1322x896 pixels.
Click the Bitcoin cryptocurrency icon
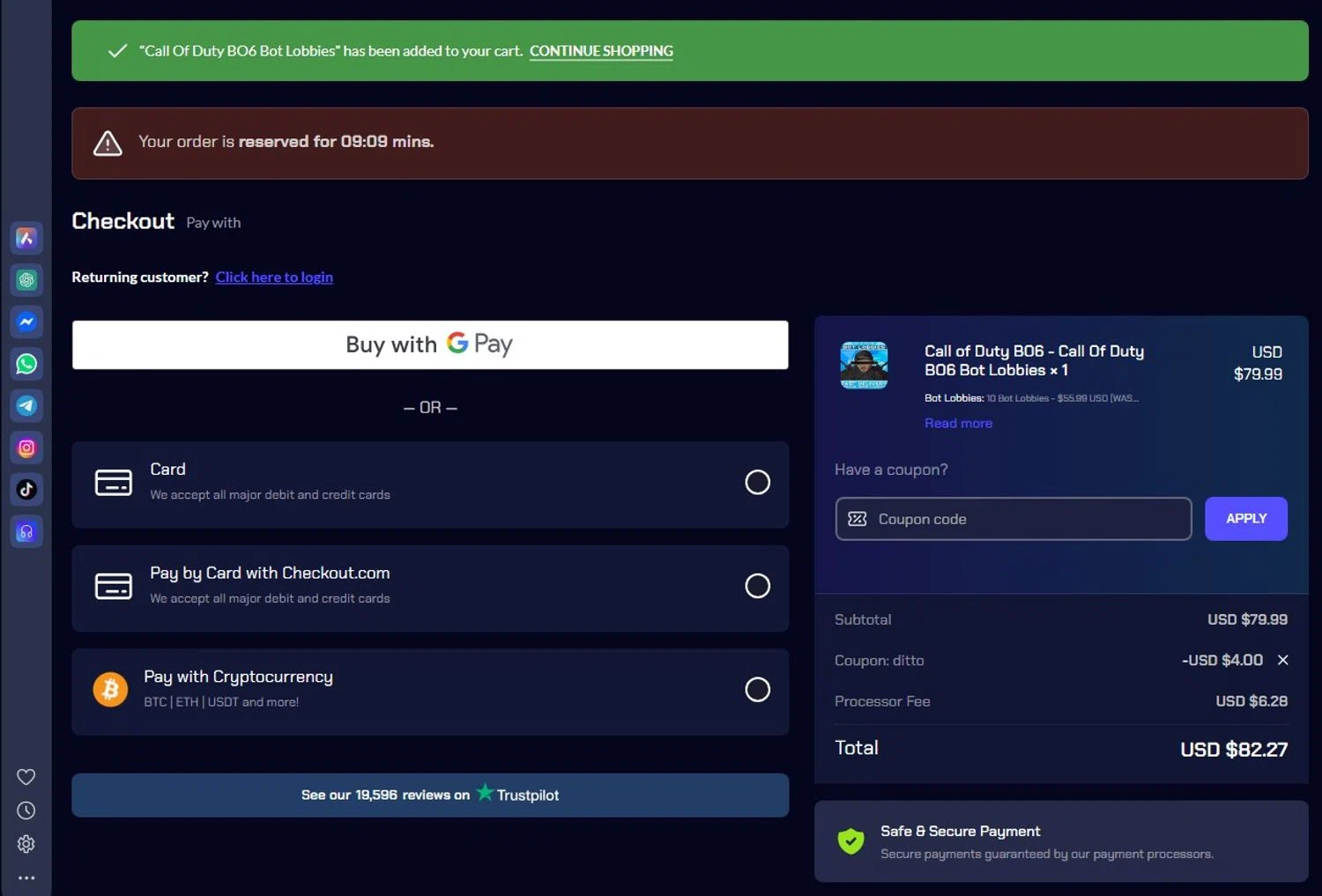click(x=110, y=690)
